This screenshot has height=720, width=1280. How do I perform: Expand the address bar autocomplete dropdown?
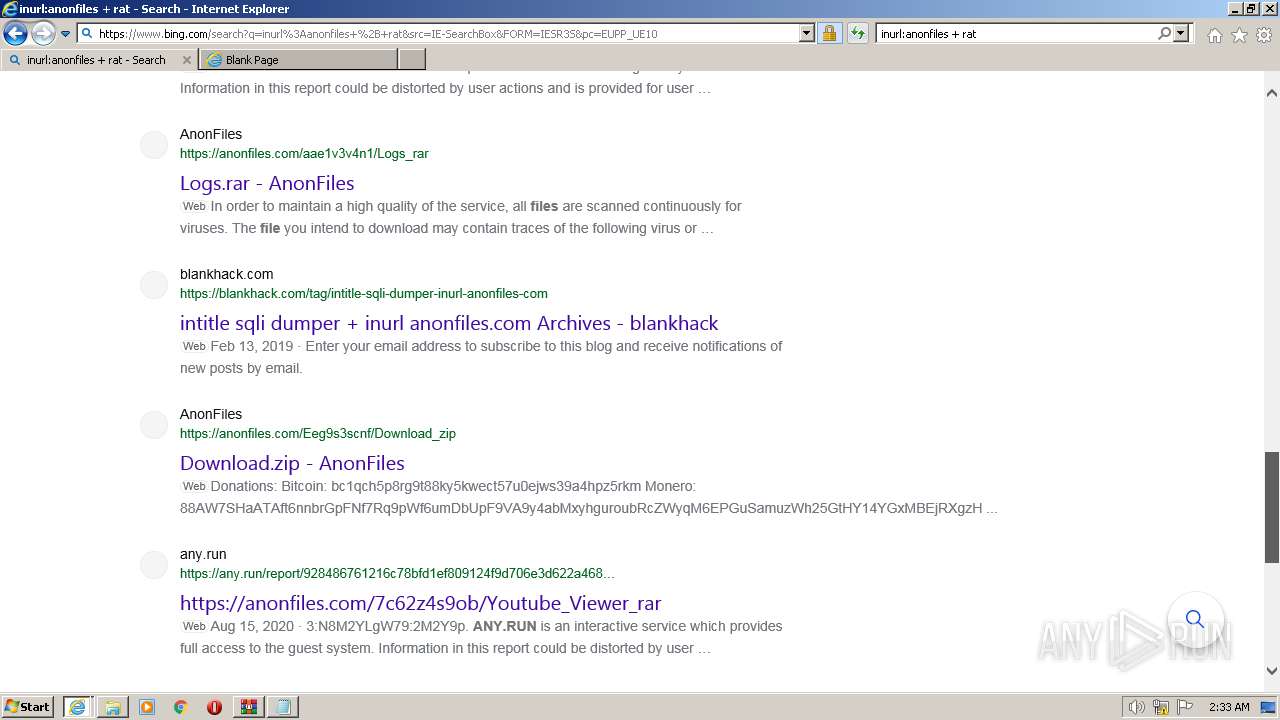point(807,33)
